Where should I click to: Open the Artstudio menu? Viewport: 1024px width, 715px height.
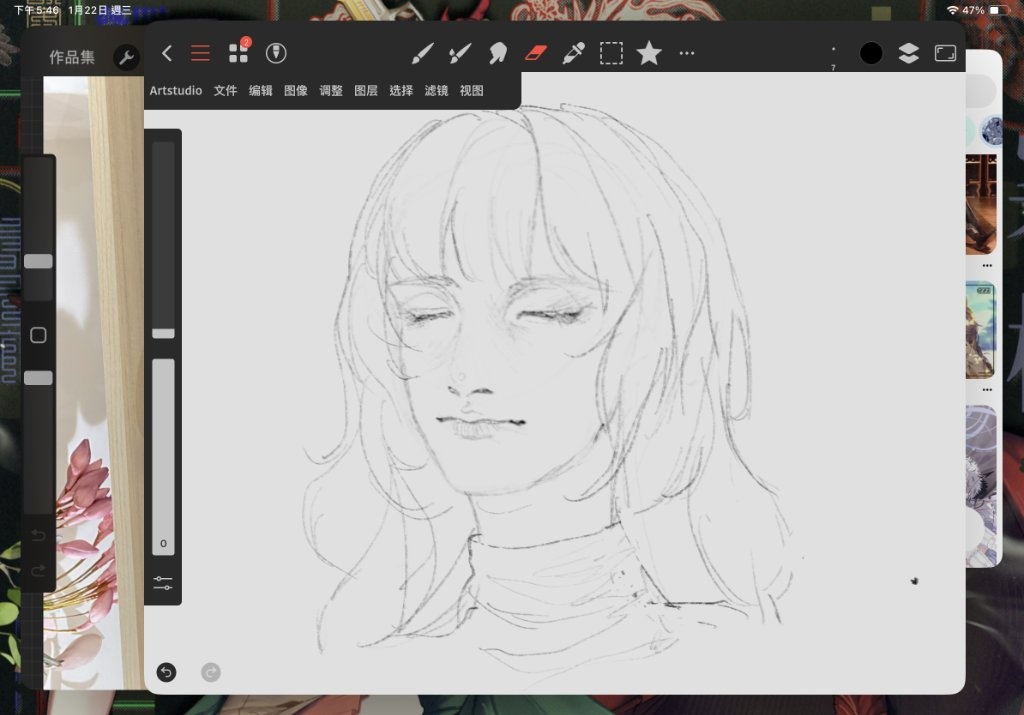(x=176, y=91)
